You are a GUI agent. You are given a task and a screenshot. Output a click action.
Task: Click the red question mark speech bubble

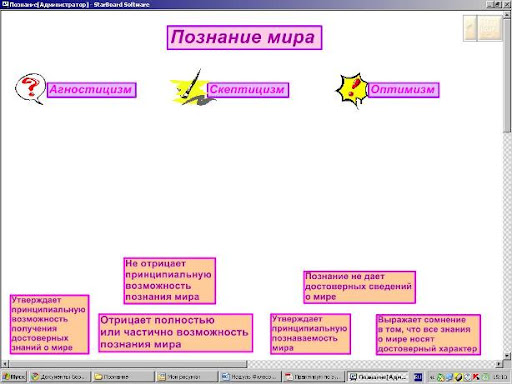[30, 89]
